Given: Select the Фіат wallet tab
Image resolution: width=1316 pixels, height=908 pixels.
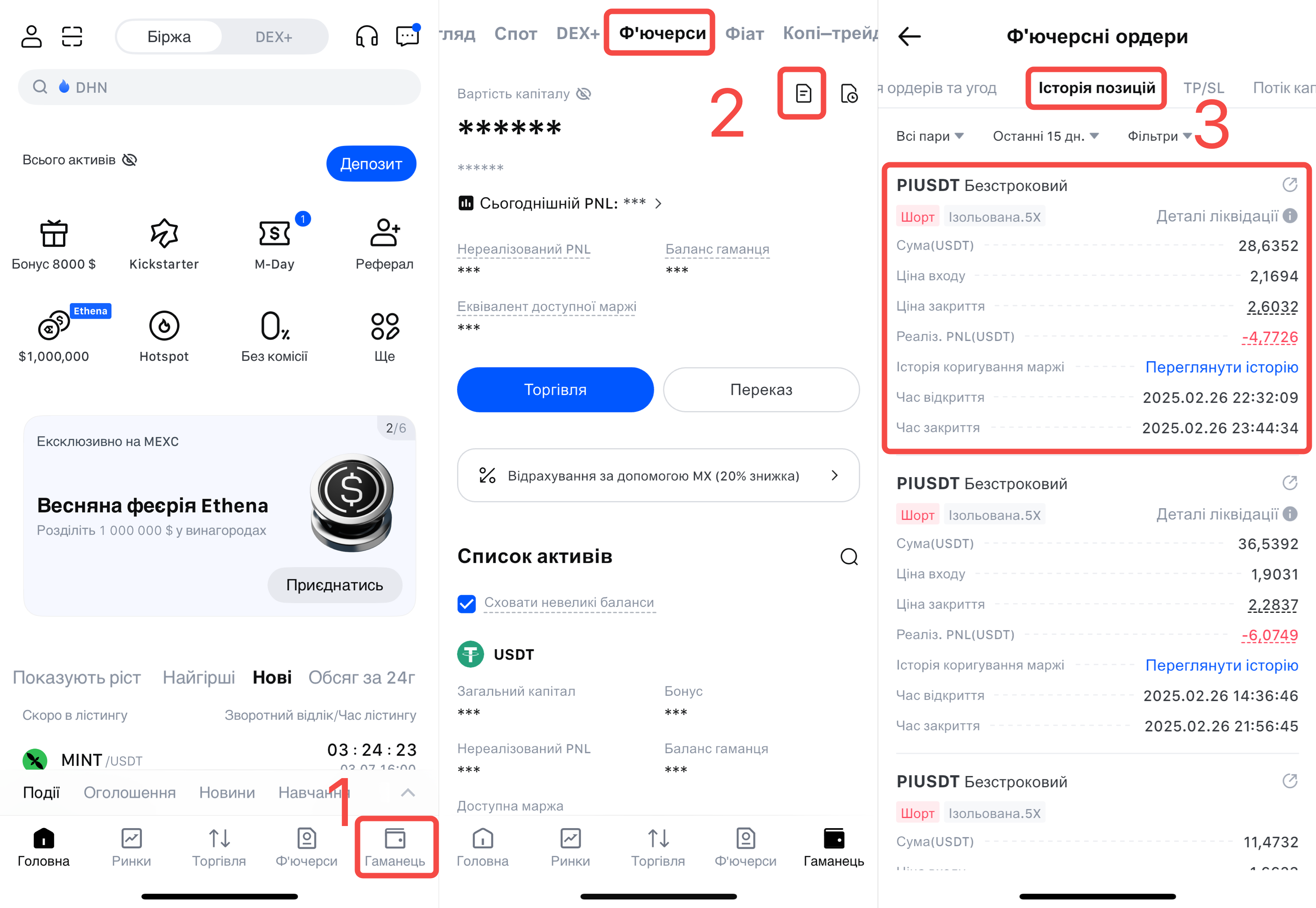Looking at the screenshot, I should point(744,34).
